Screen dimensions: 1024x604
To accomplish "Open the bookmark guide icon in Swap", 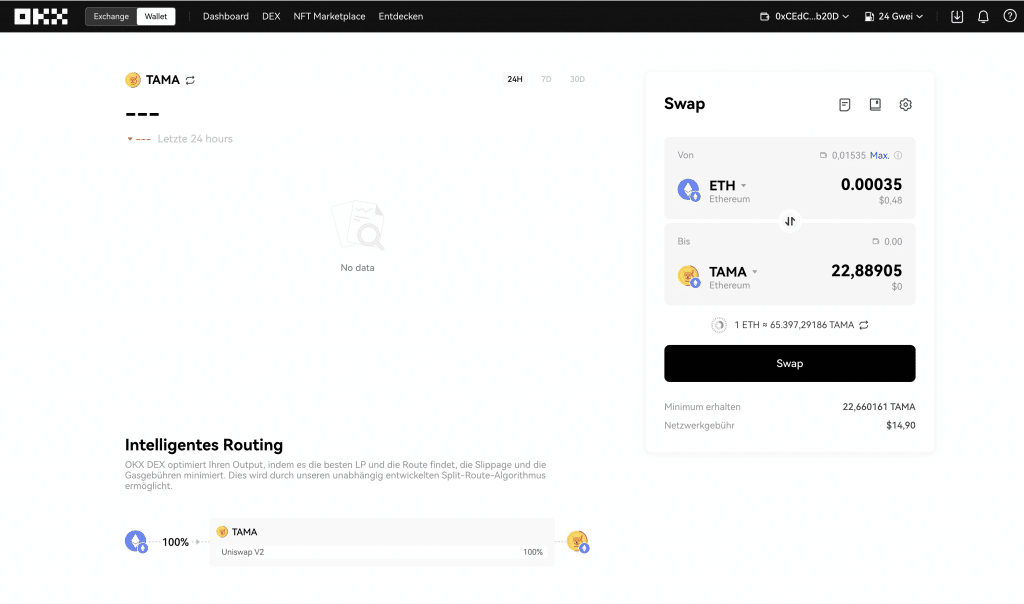I will tap(875, 104).
